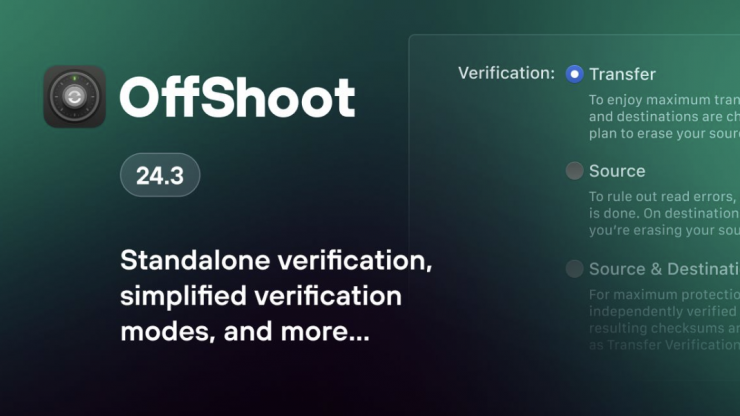This screenshot has width=740, height=416.
Task: Click the "plan to erase your" text line
Action: (662, 136)
